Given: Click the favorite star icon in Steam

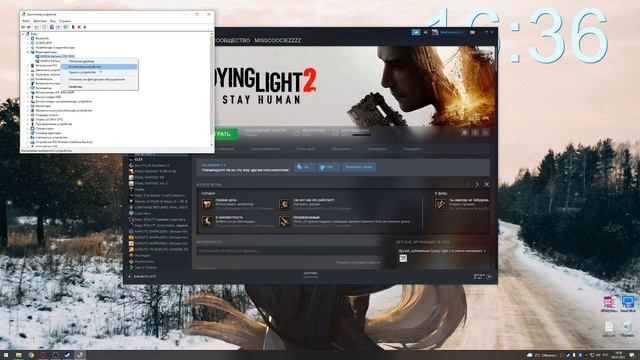Looking at the screenshot, I should pos(485,133).
